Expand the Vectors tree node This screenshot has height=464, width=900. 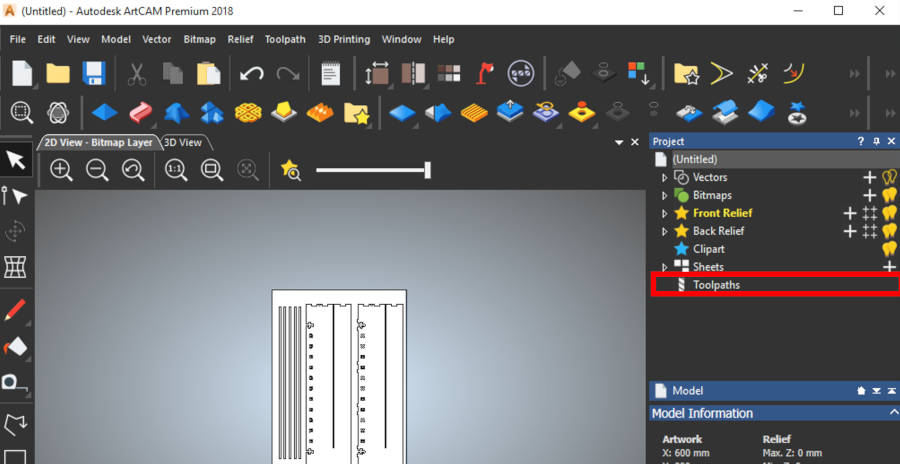click(665, 177)
